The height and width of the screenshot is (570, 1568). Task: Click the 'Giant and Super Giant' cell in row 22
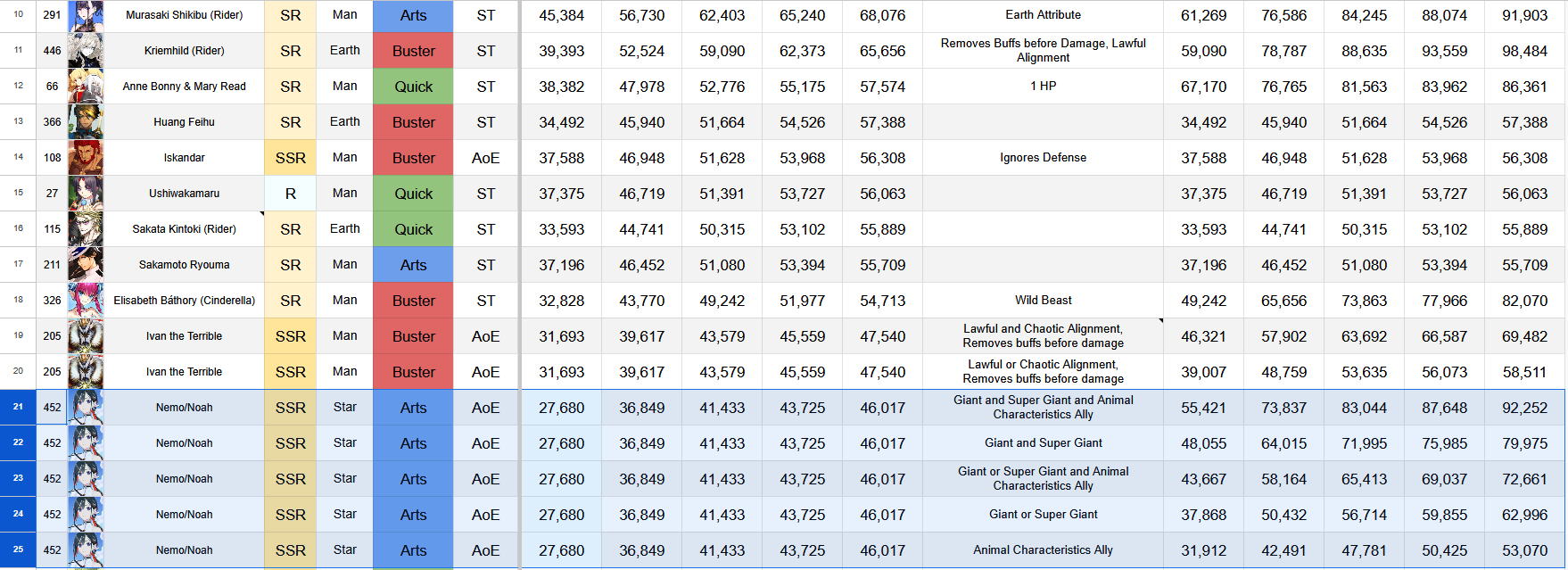click(1043, 443)
